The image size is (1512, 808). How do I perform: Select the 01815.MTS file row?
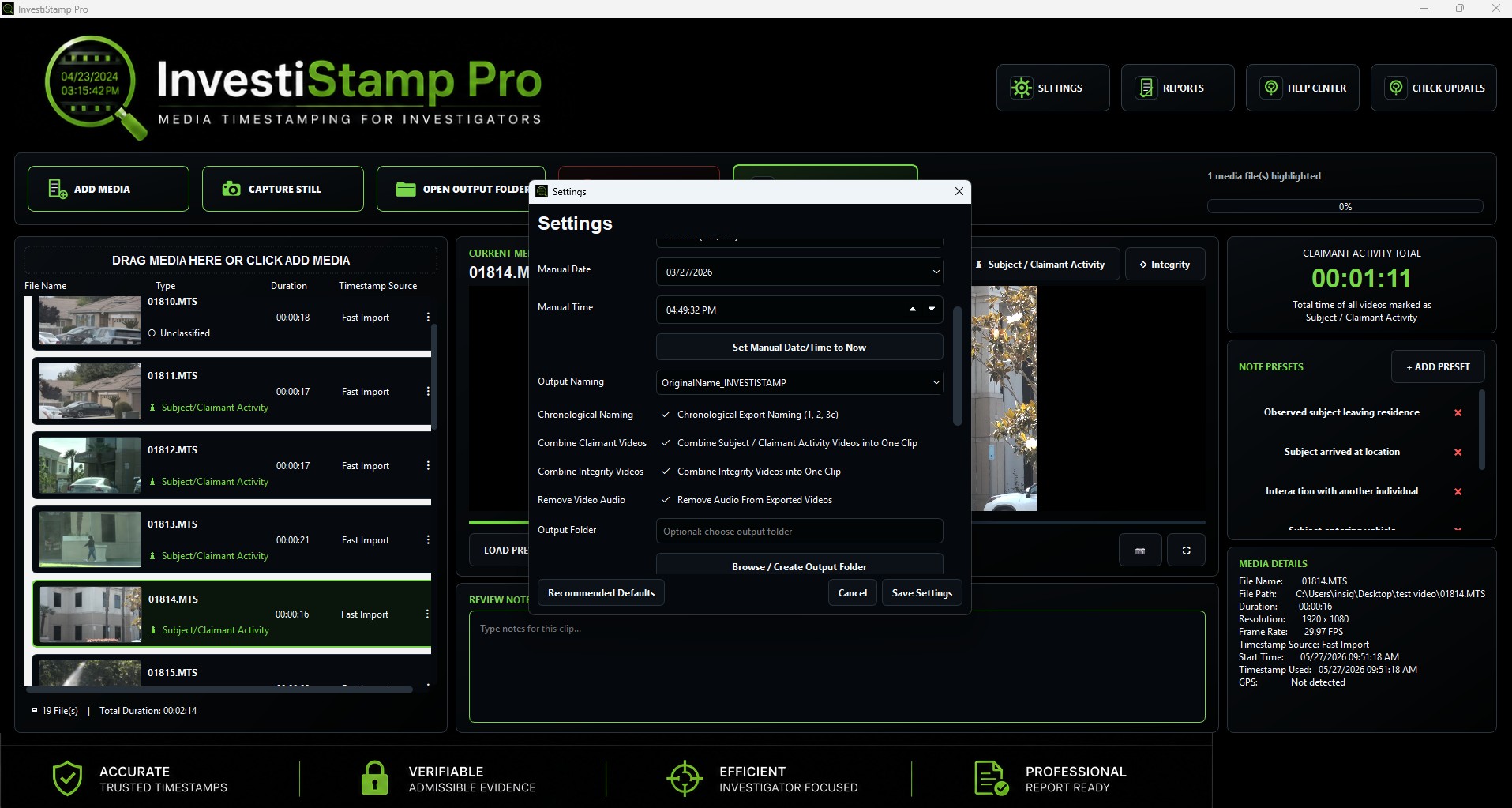[231, 671]
